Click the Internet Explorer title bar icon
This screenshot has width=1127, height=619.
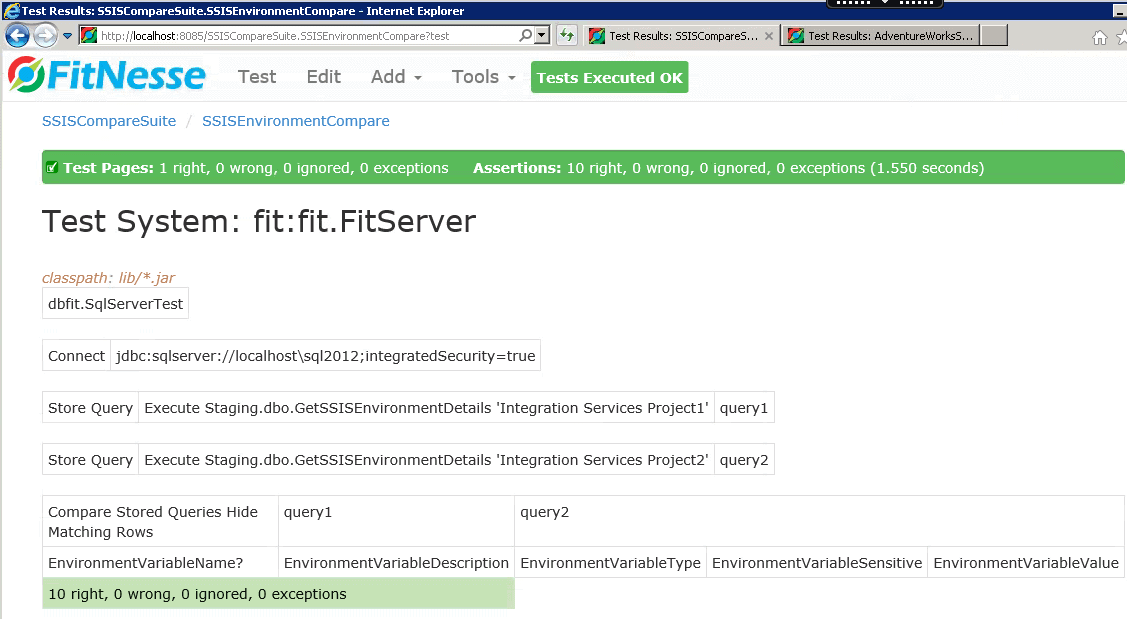[12, 10]
